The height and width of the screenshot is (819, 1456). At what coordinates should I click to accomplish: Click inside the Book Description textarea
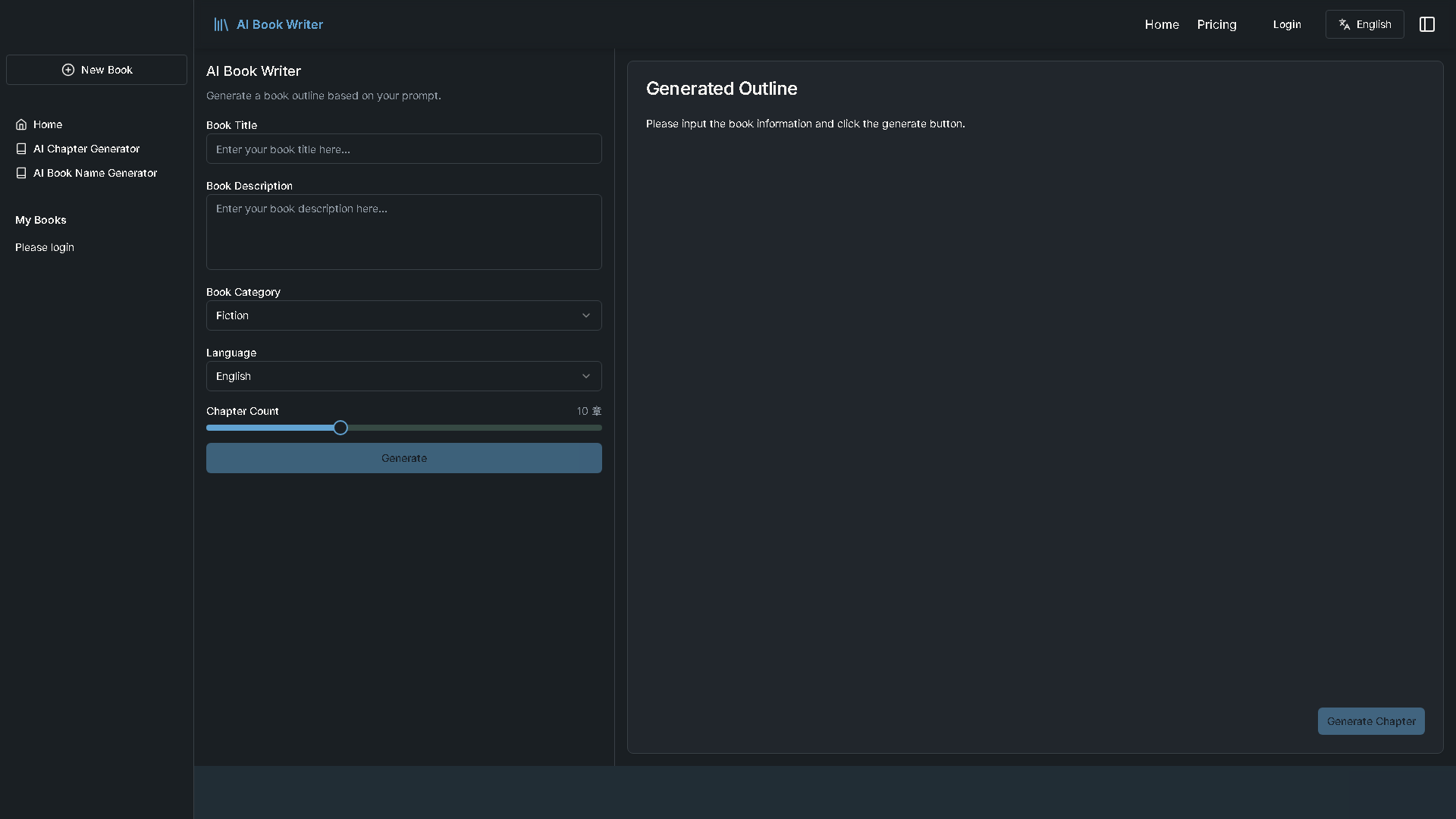(403, 231)
